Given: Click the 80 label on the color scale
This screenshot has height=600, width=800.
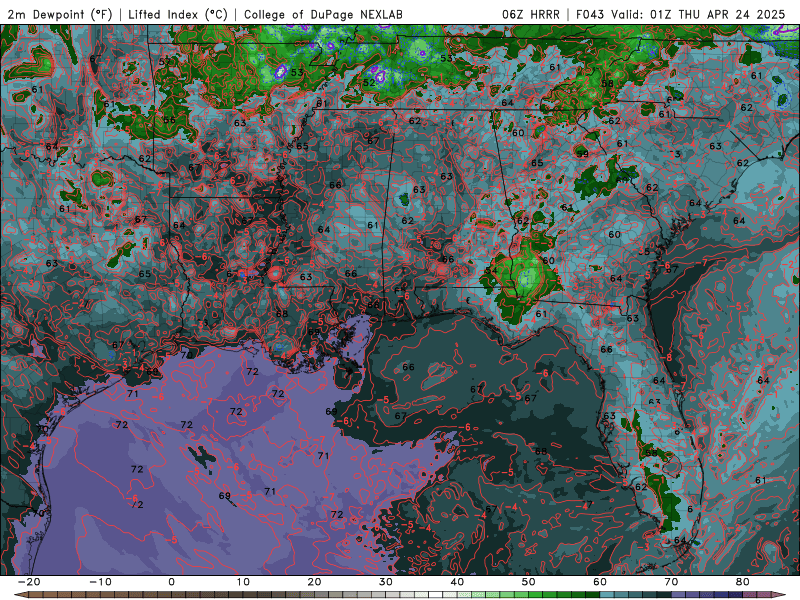Looking at the screenshot, I should pyautogui.click(x=743, y=582).
